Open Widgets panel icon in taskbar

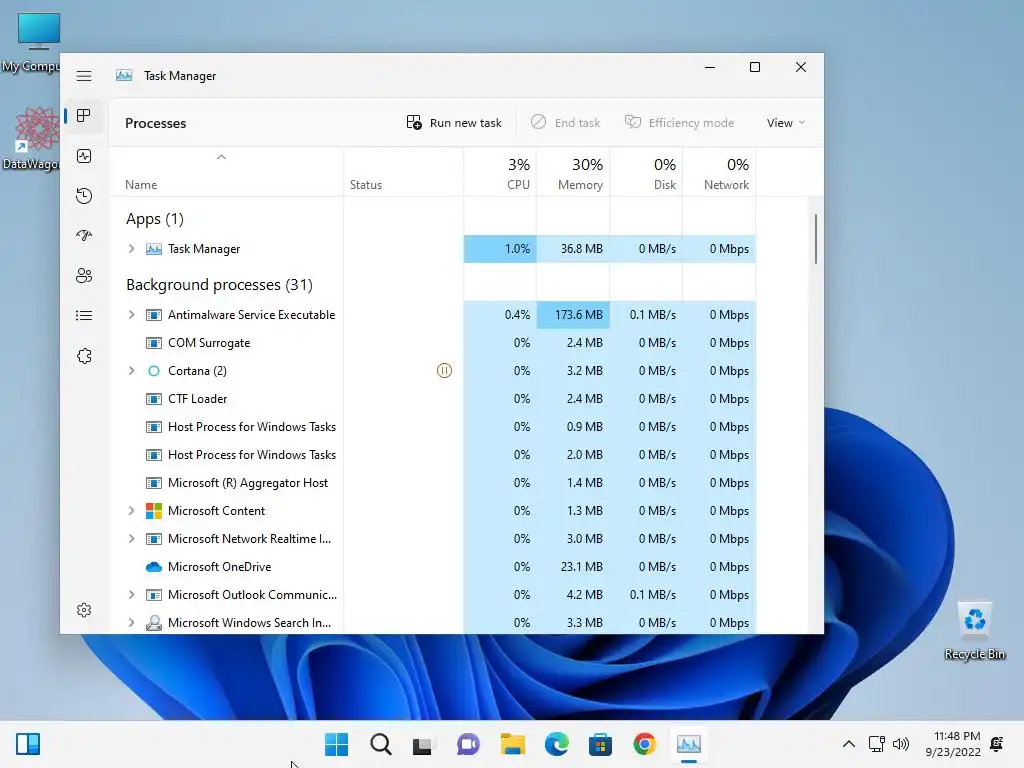pyautogui.click(x=28, y=744)
